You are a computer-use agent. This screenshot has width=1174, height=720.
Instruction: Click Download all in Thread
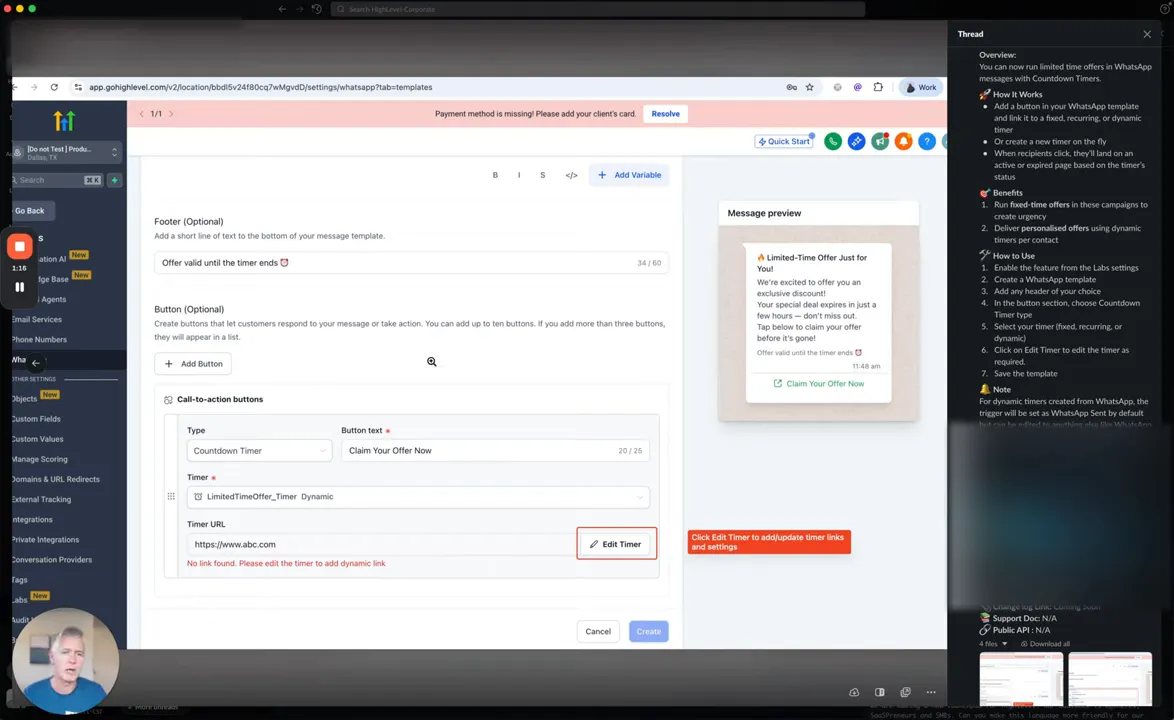[x=1045, y=644]
